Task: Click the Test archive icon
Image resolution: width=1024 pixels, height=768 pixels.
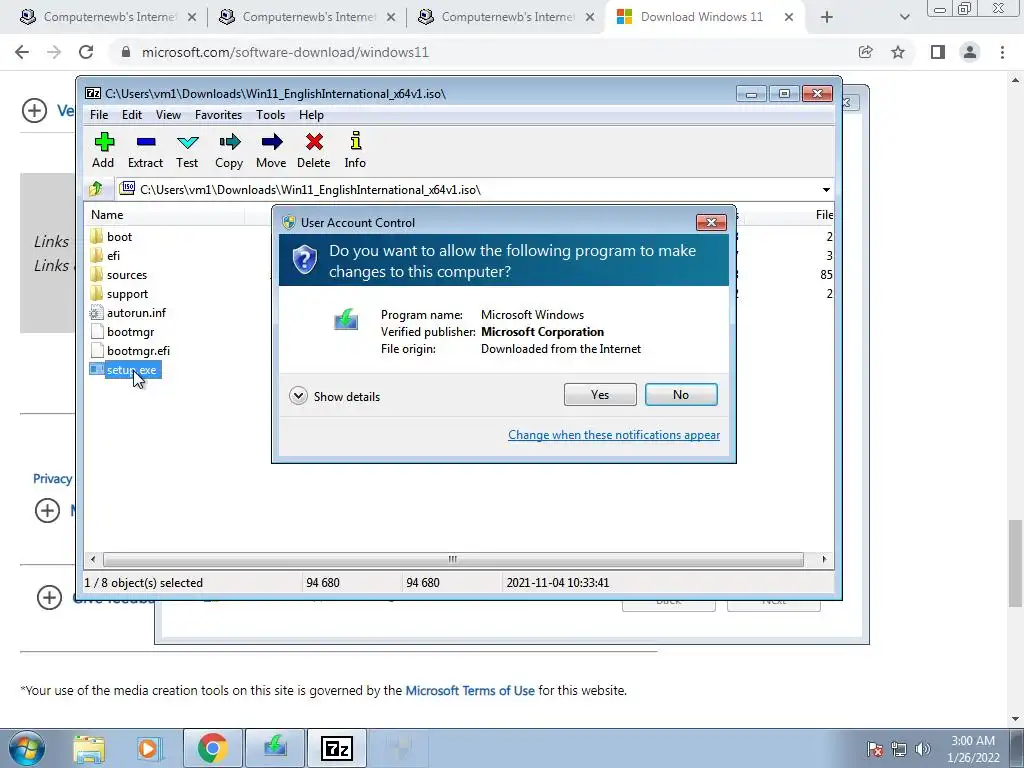Action: tap(187, 150)
